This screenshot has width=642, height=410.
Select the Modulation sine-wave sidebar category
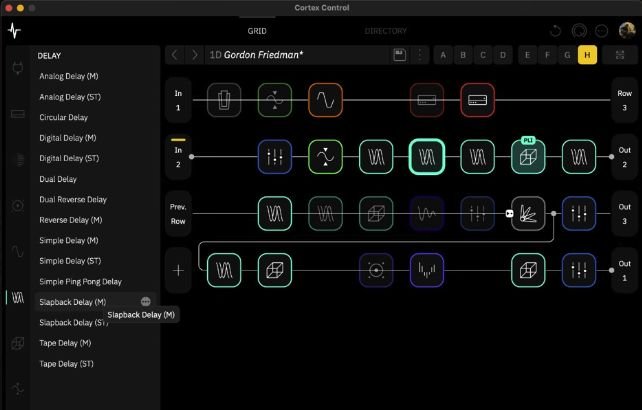18,251
